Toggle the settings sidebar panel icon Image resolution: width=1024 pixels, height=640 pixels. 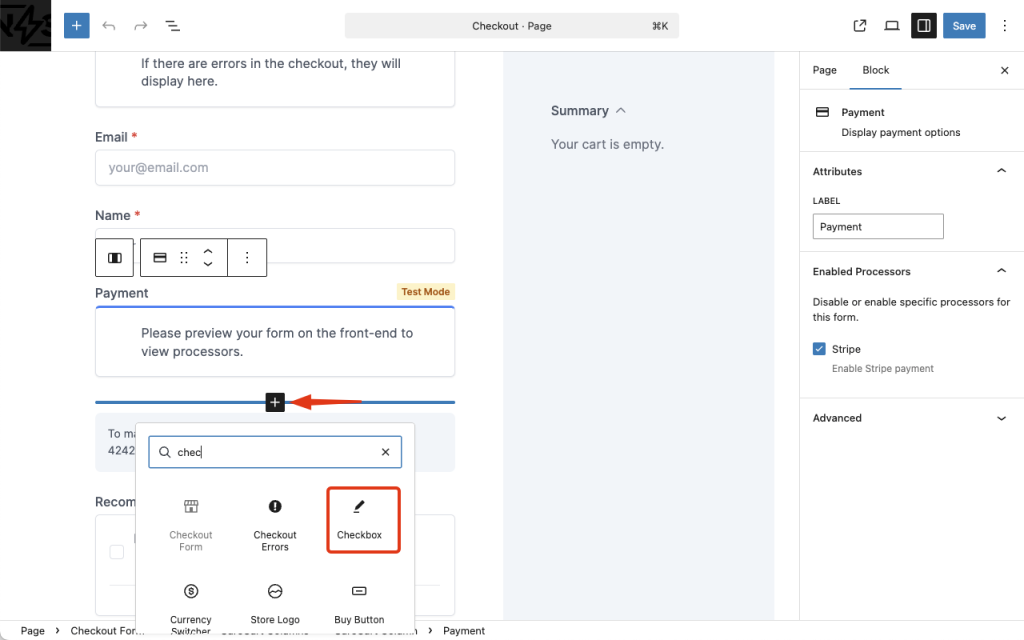coord(921,25)
